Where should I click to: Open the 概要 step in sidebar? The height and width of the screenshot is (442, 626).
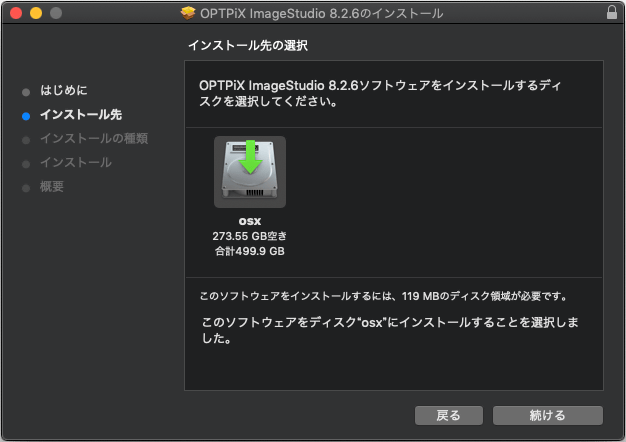click(52, 186)
